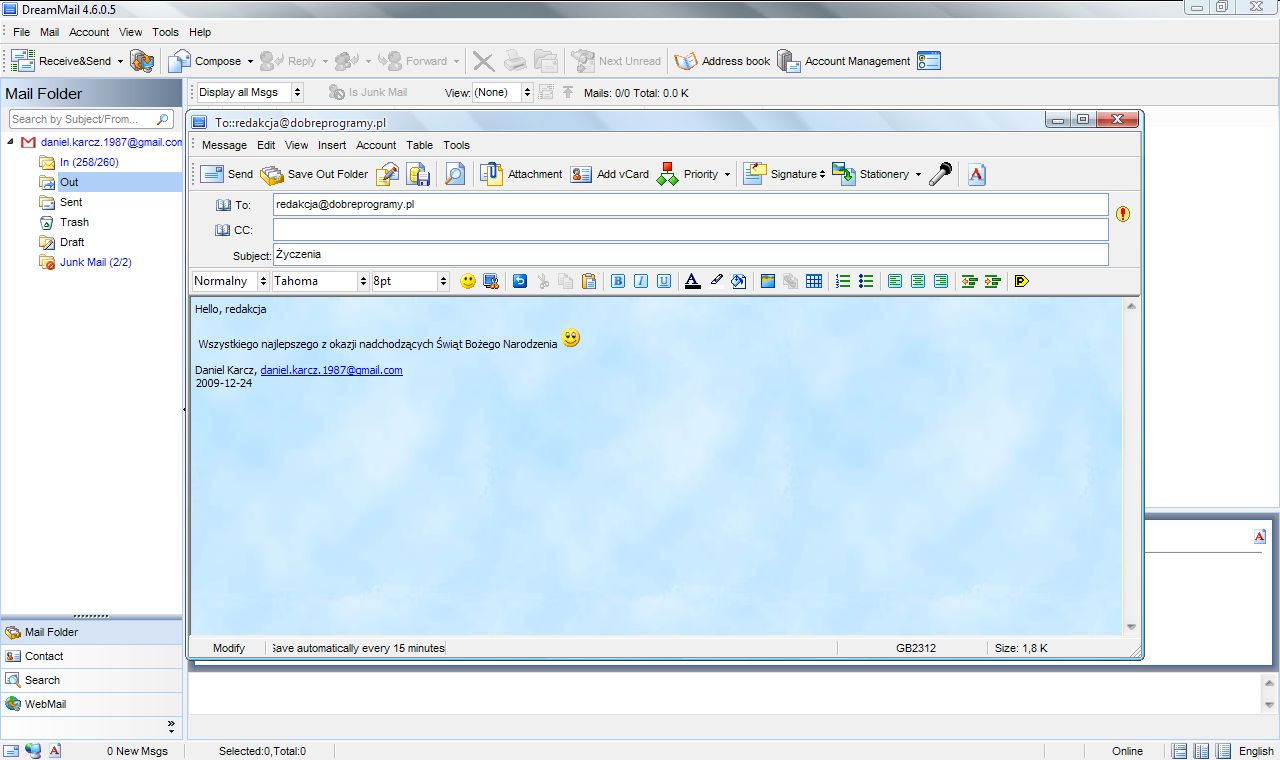1280x760 pixels.
Task: Click the daniel.karcz.1987@gmail.com link in message
Action: pyautogui.click(x=331, y=370)
